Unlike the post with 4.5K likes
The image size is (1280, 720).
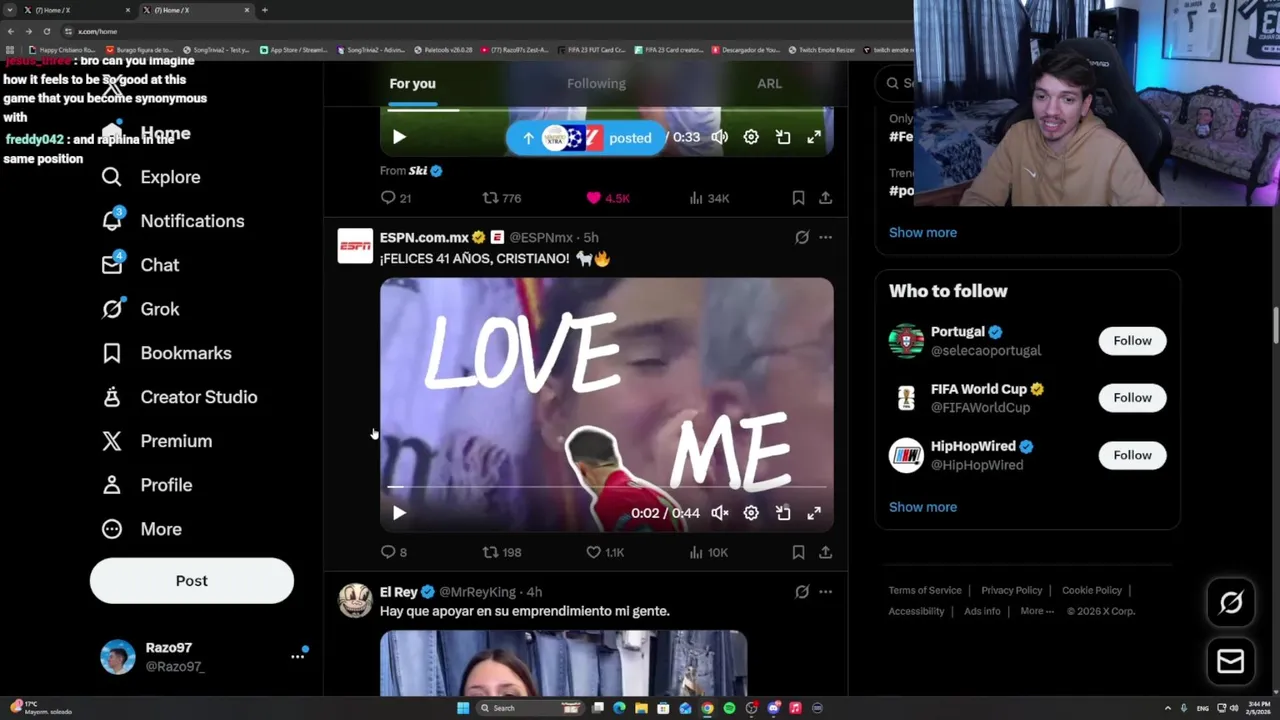click(x=608, y=198)
